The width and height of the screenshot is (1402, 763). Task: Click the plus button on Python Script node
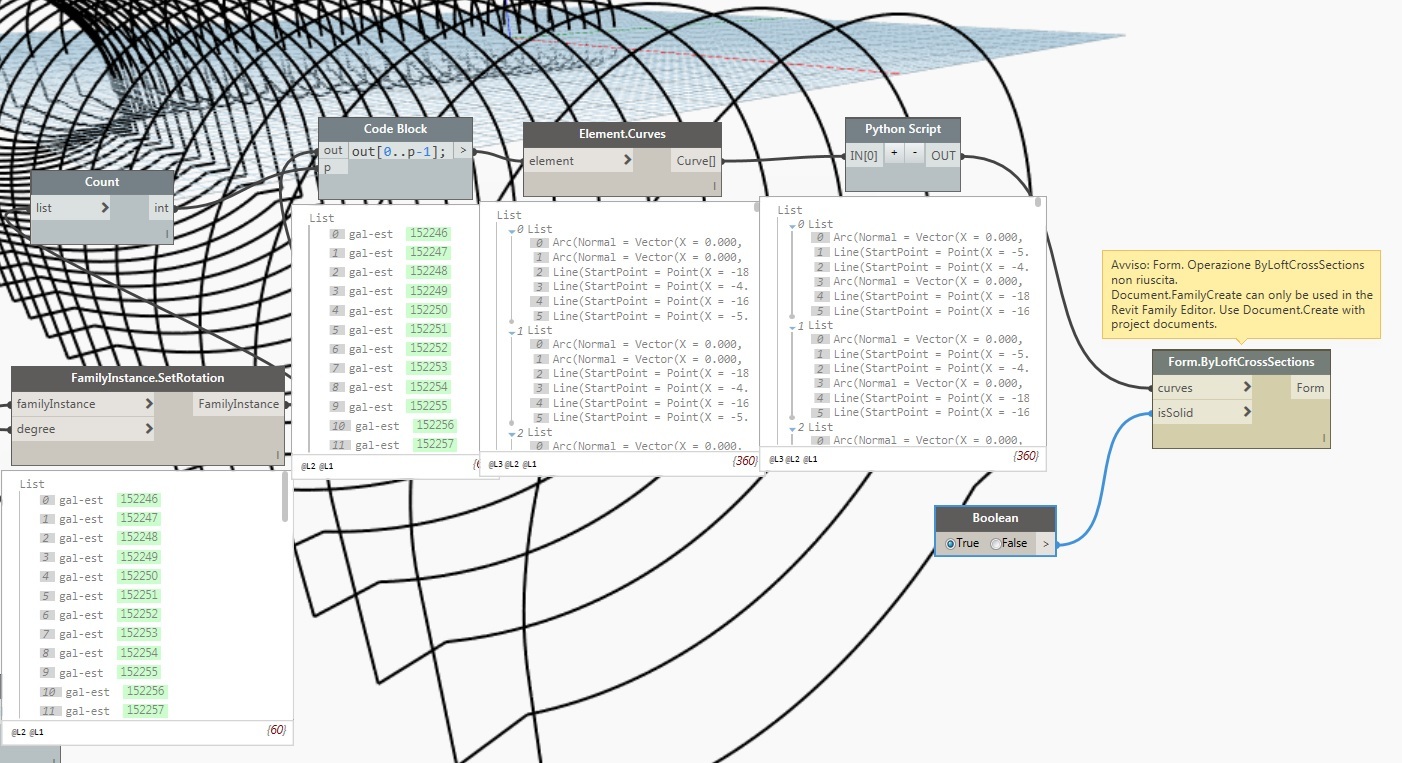895,154
